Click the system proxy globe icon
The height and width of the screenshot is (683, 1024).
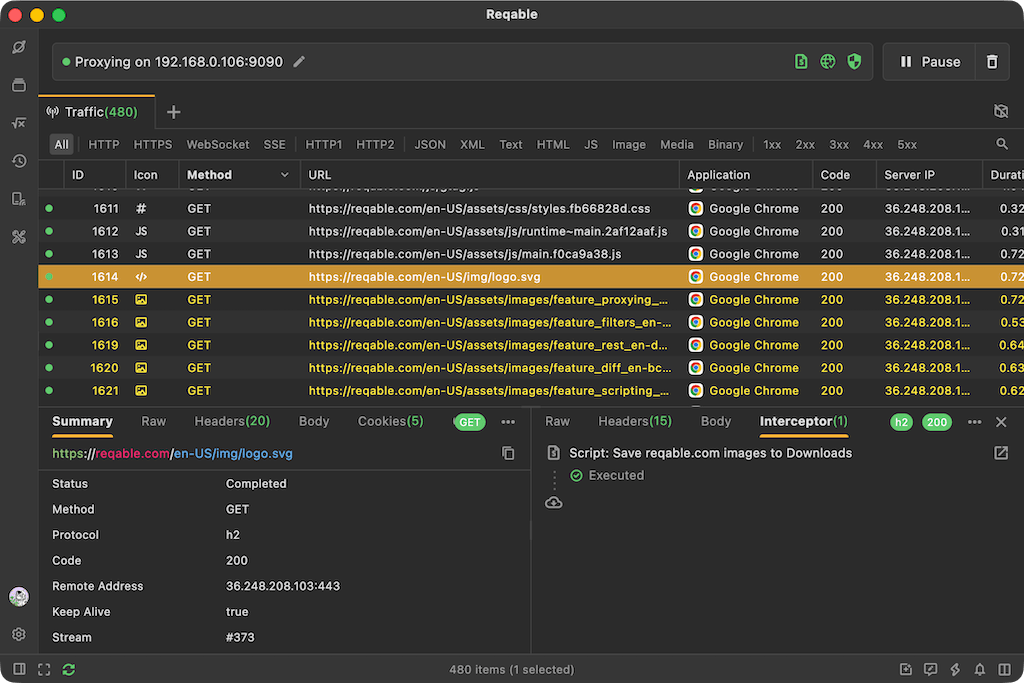827,61
